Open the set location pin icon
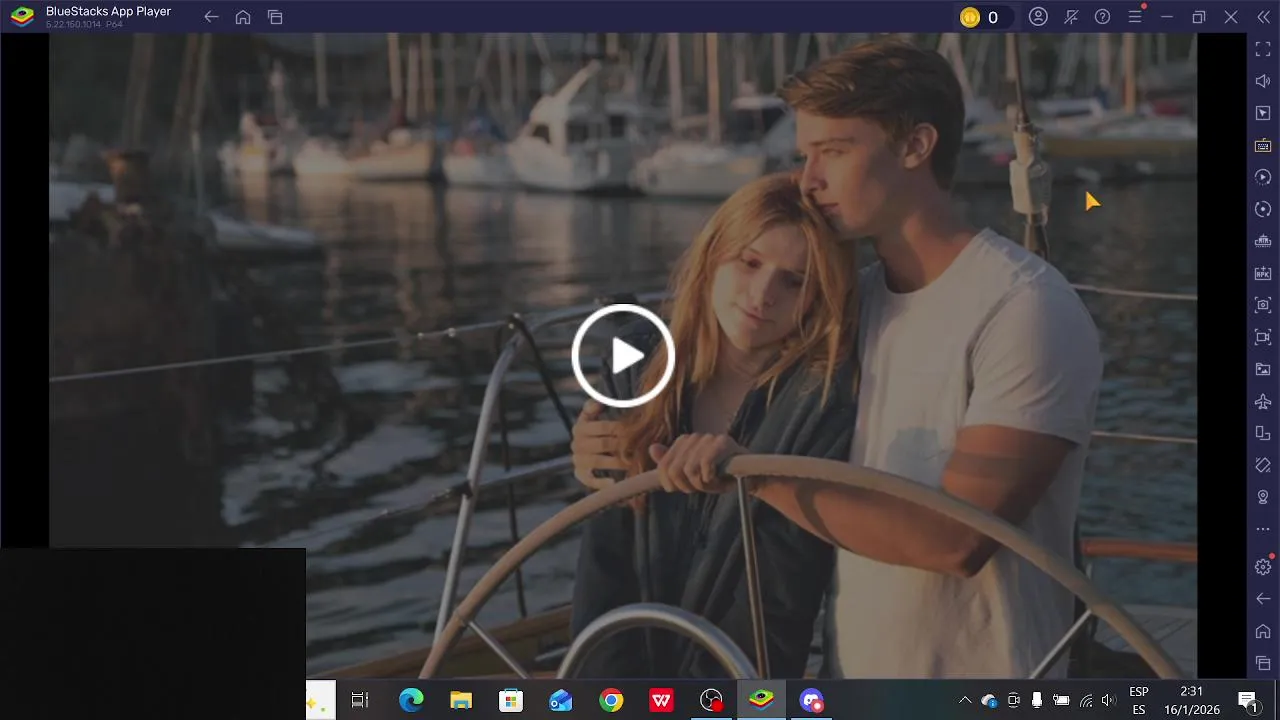The width and height of the screenshot is (1280, 720). 1263,497
